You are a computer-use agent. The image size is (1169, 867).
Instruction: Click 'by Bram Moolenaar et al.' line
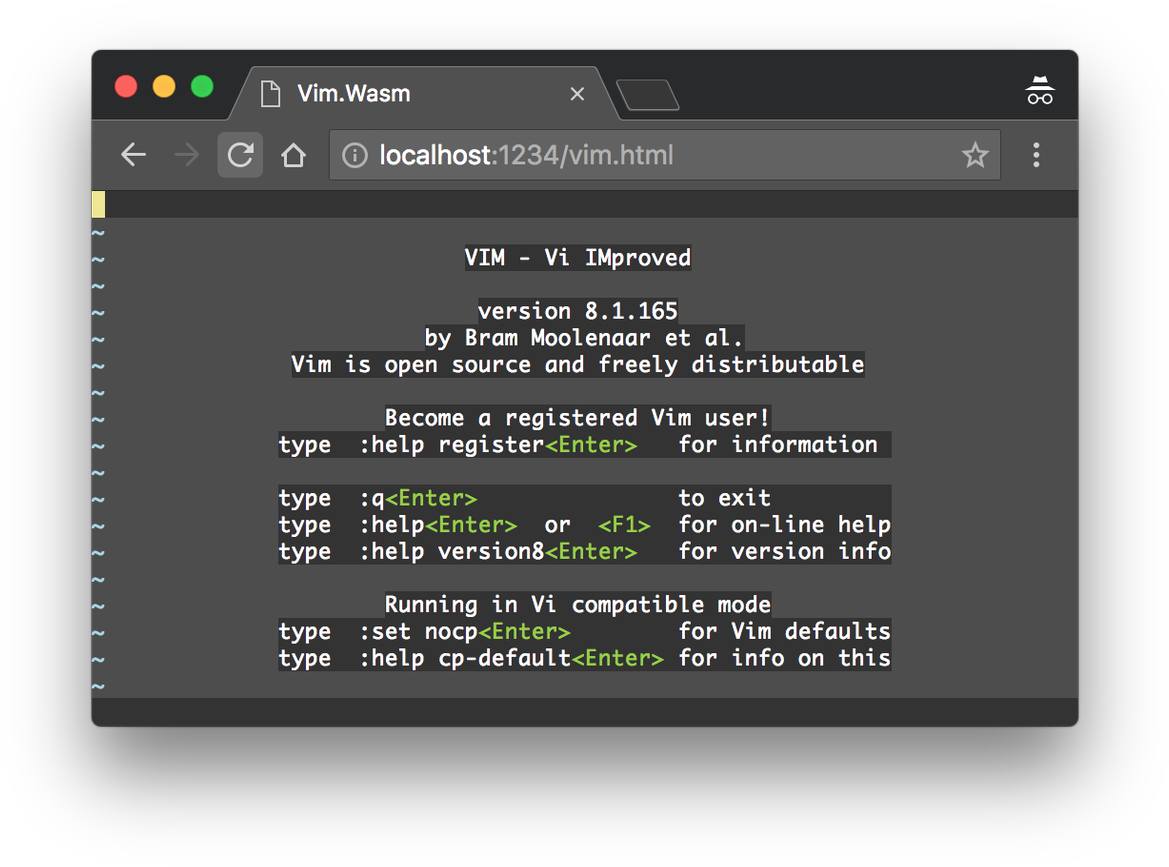(584, 338)
